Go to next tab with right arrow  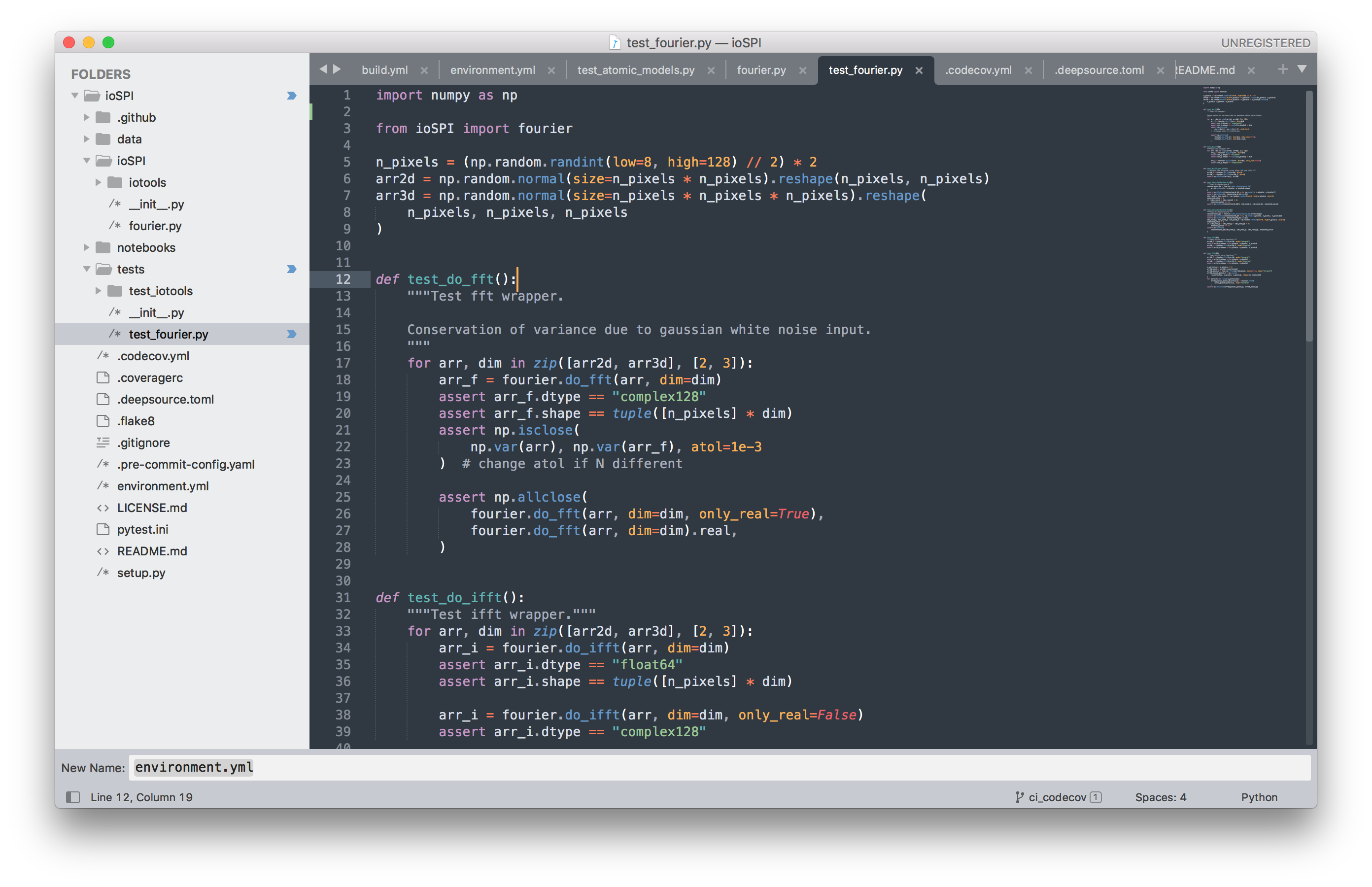pyautogui.click(x=338, y=69)
